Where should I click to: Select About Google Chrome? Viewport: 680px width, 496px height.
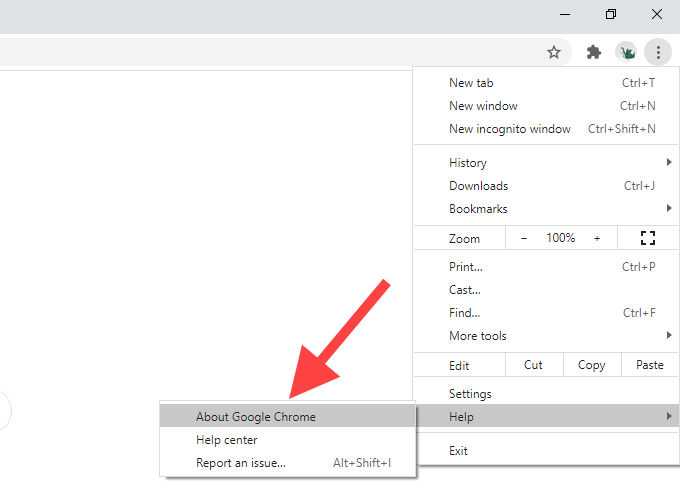click(287, 417)
